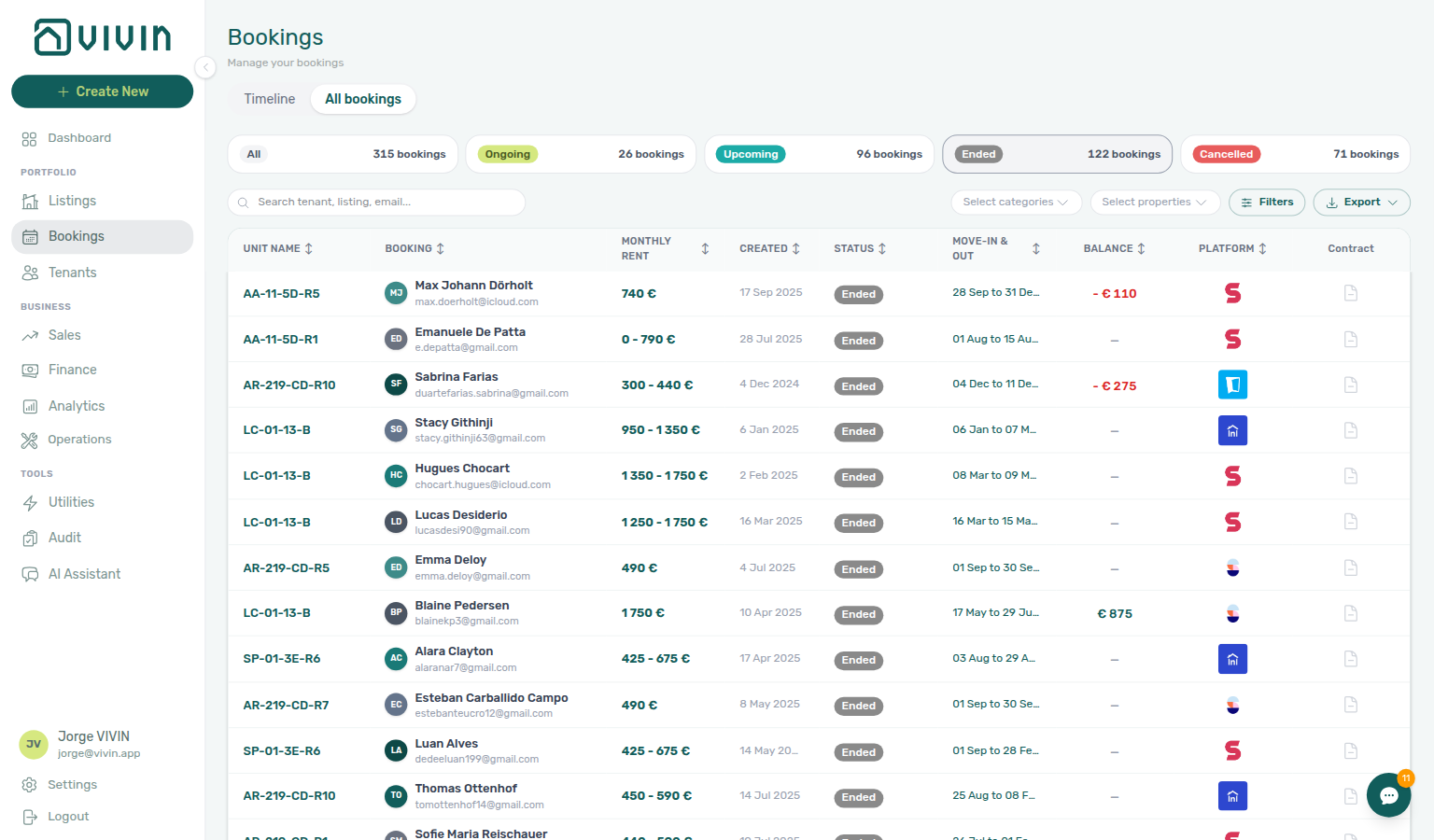Viewport: 1434px width, 840px height.
Task: Go to Listings in sidebar
Action: tap(103, 201)
